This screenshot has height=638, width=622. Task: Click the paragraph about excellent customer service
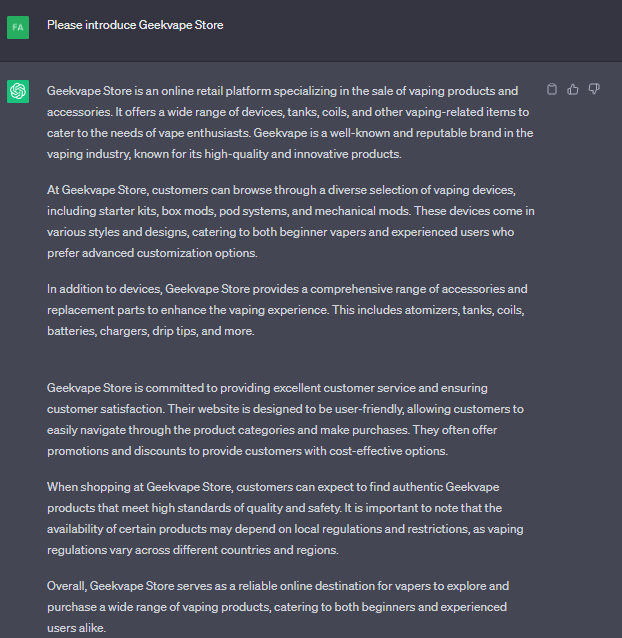click(x=290, y=418)
